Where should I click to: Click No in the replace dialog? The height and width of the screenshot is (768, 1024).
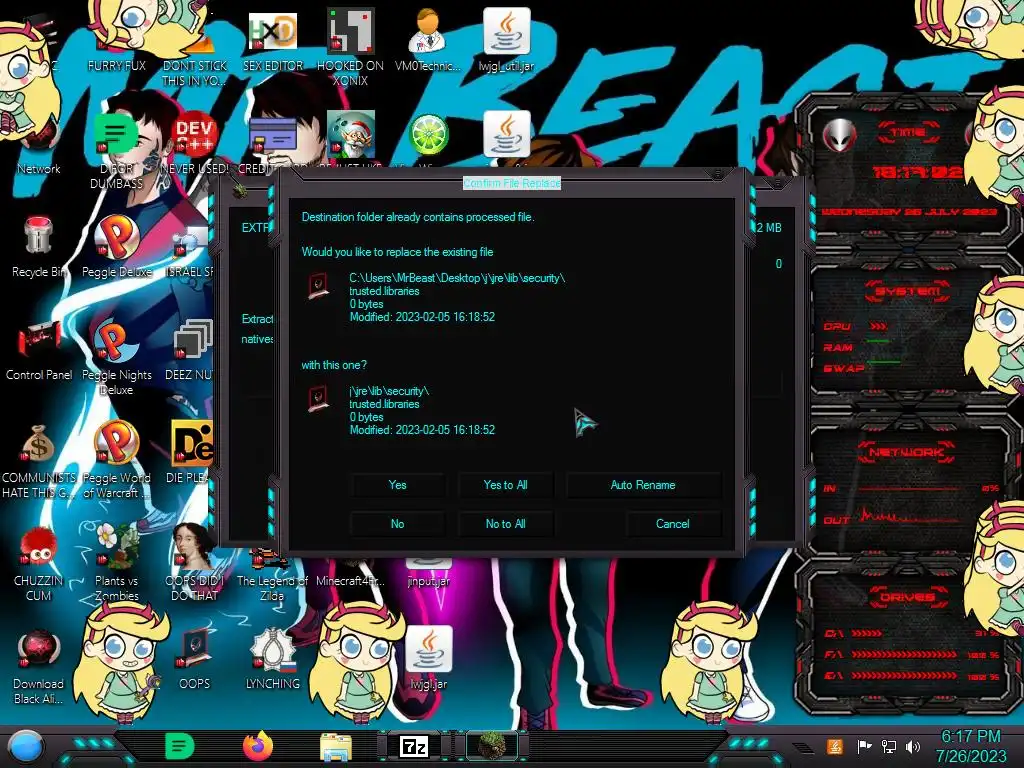[x=397, y=524]
